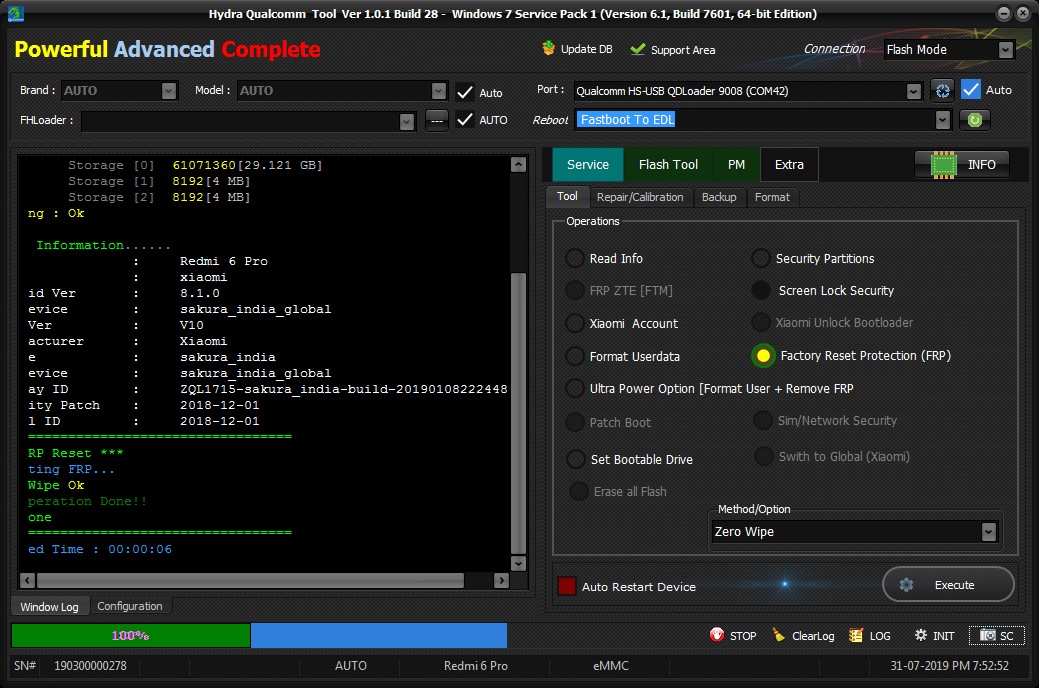Click the status bar date and time
Viewport: 1039px width, 688px height.
coord(949,665)
